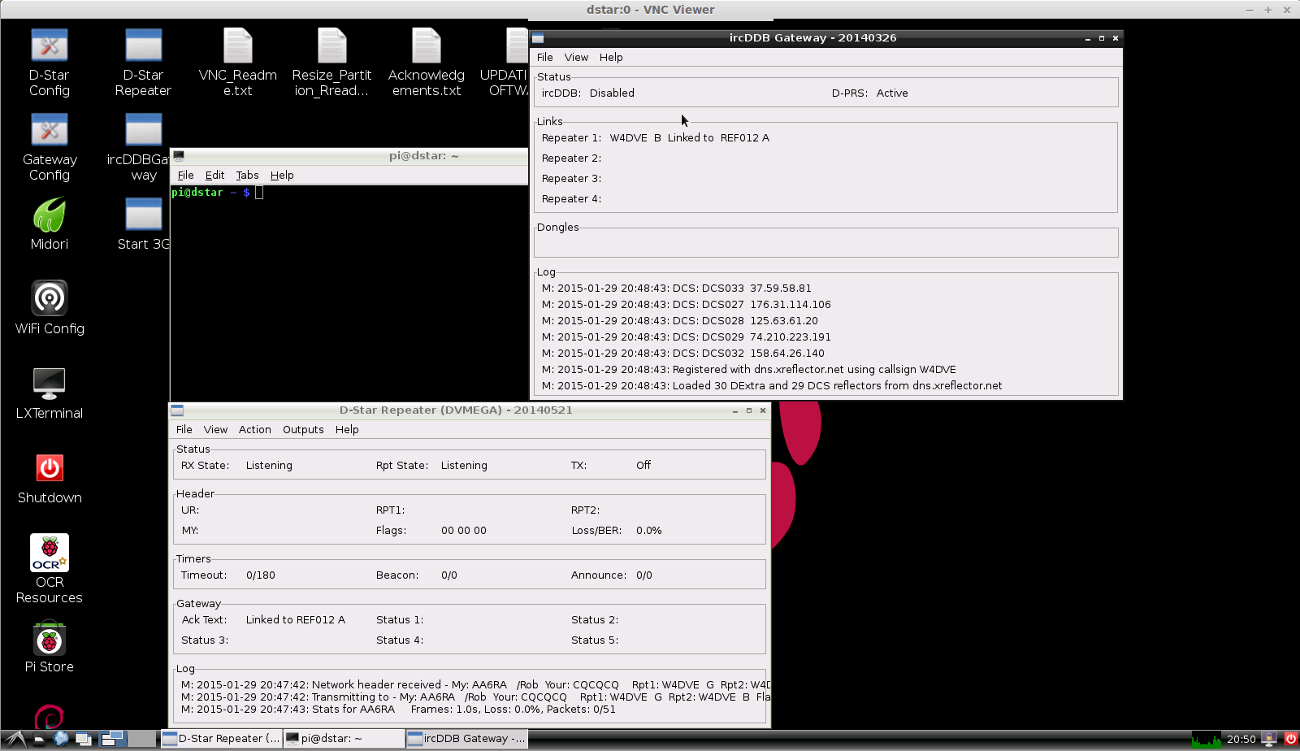
Task: Open the Acknowledgements.txt file icon
Action: (426, 63)
